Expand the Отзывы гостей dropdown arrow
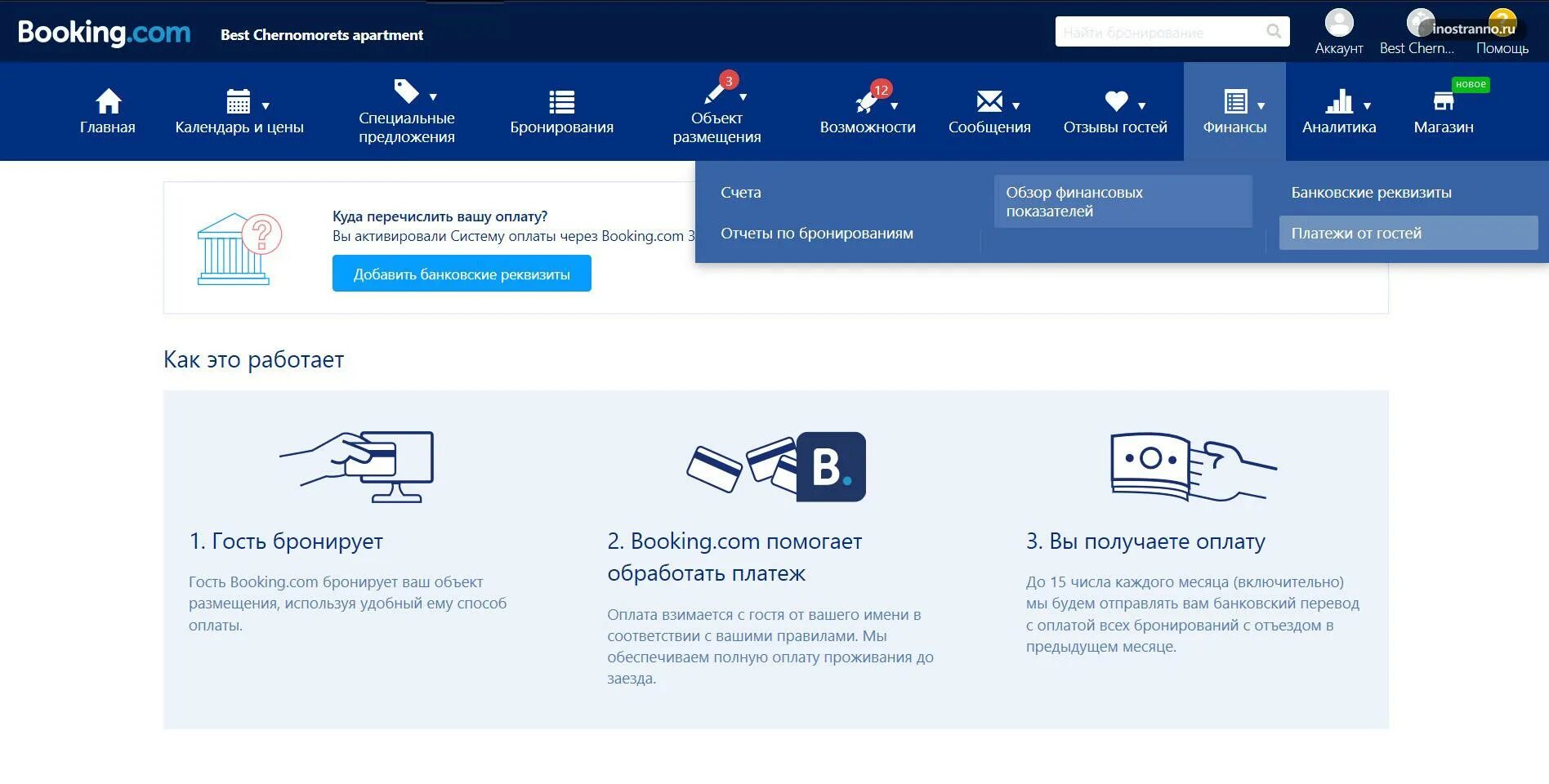Screen dimensions: 1549x784 pyautogui.click(x=1142, y=106)
